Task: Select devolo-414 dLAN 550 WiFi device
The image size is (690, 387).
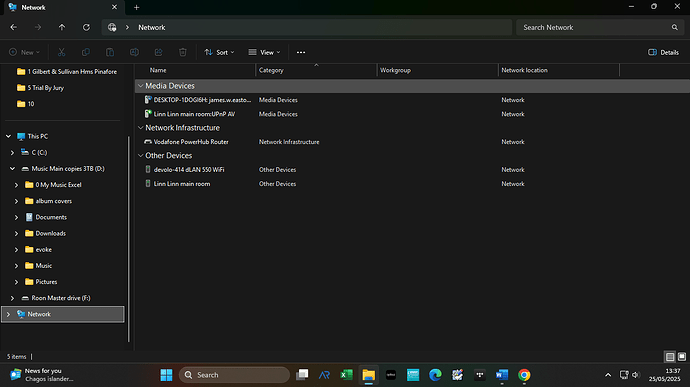Action: 189,170
